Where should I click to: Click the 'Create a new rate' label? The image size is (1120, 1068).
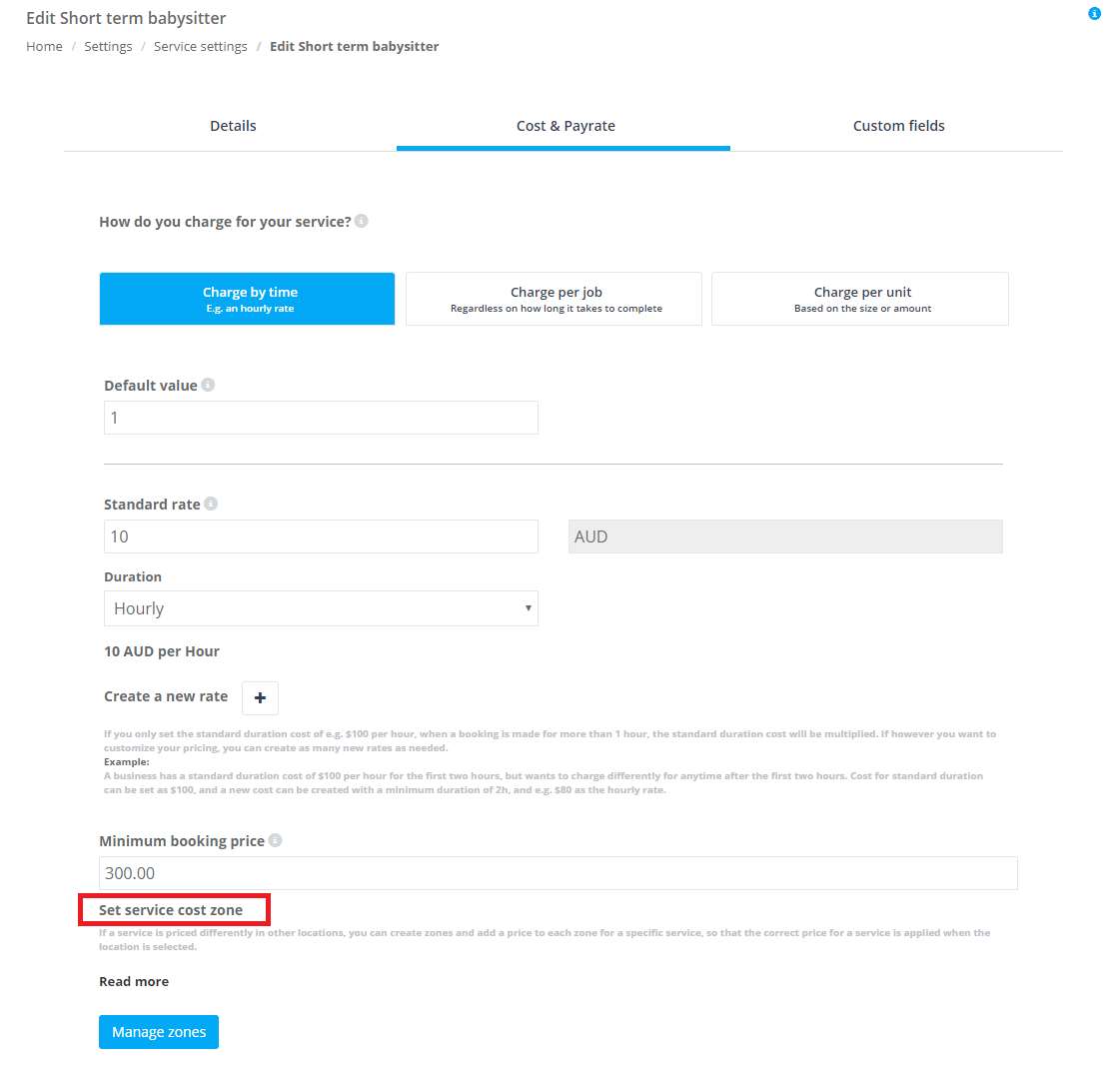tap(166, 696)
